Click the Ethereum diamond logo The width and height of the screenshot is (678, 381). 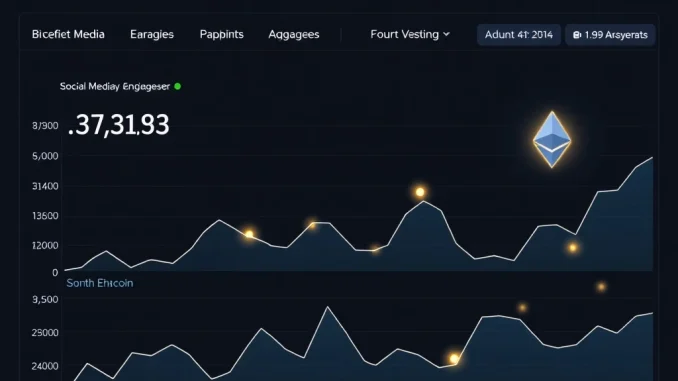tap(552, 139)
